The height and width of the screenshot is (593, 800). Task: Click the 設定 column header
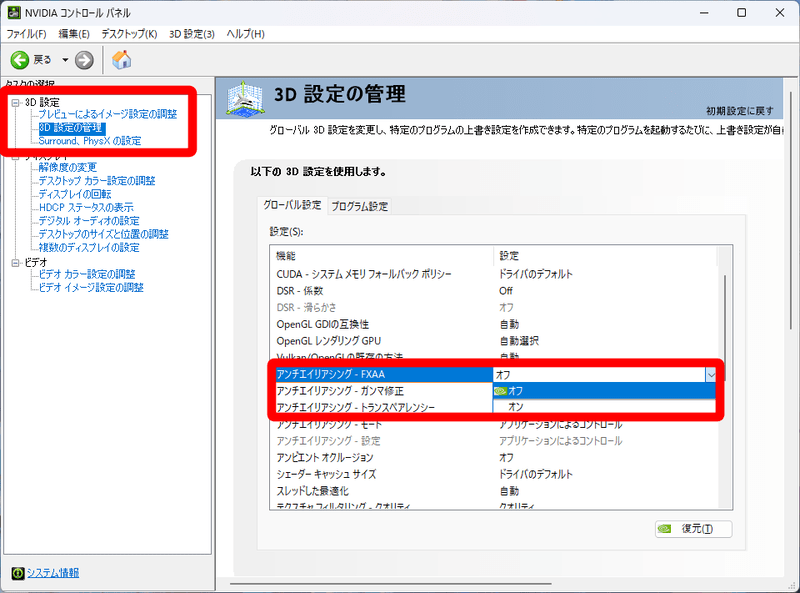pyautogui.click(x=605, y=256)
